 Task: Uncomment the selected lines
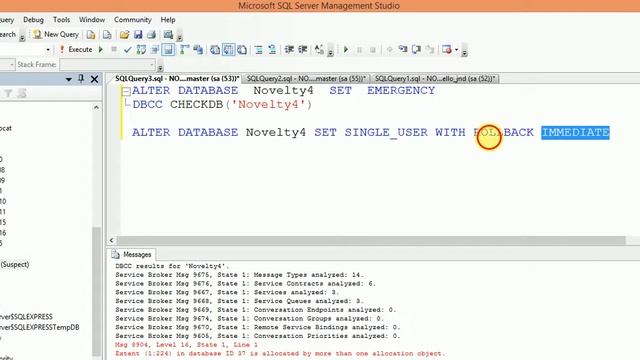point(272,50)
